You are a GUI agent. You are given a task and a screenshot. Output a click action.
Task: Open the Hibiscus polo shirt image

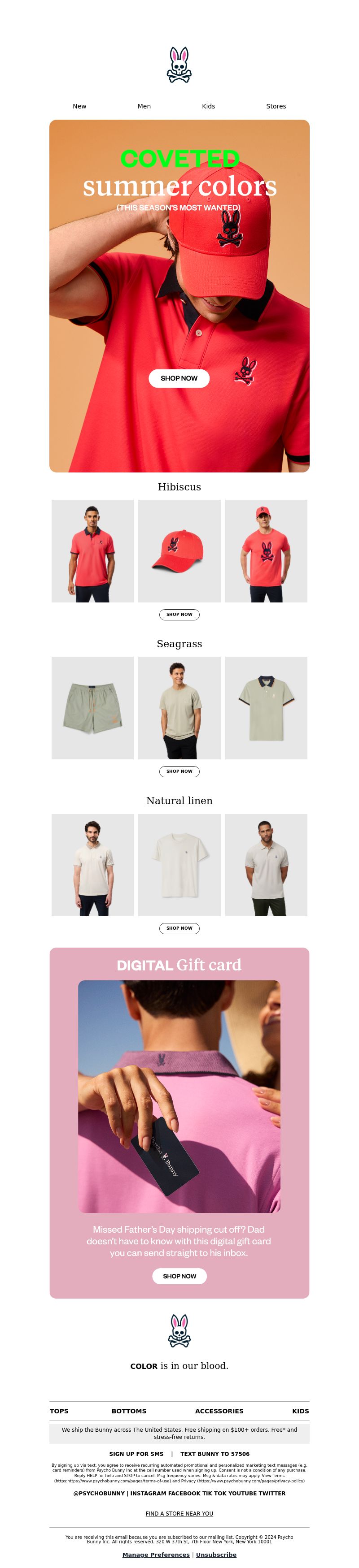92,551
